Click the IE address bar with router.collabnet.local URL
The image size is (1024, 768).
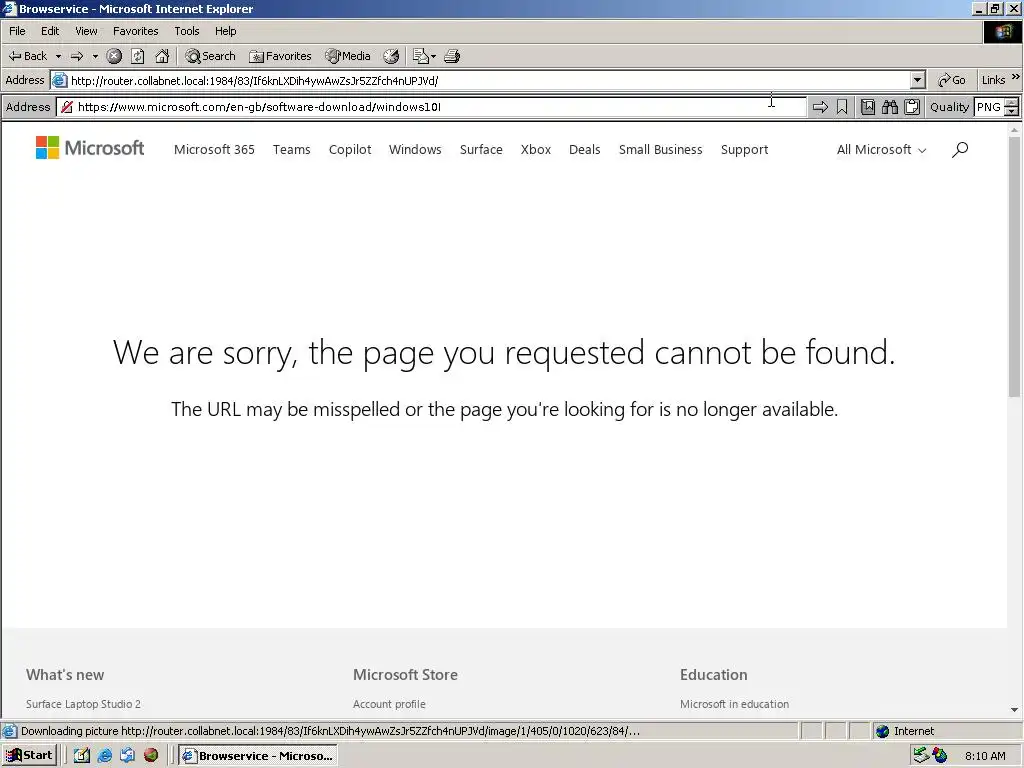pos(481,80)
